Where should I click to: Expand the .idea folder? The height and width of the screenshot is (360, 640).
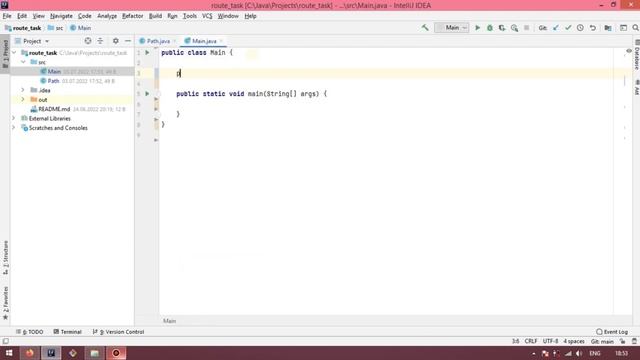[23, 90]
